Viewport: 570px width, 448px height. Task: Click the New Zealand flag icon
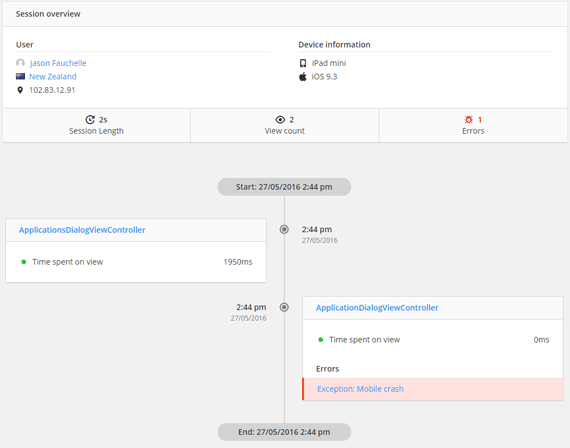20,76
